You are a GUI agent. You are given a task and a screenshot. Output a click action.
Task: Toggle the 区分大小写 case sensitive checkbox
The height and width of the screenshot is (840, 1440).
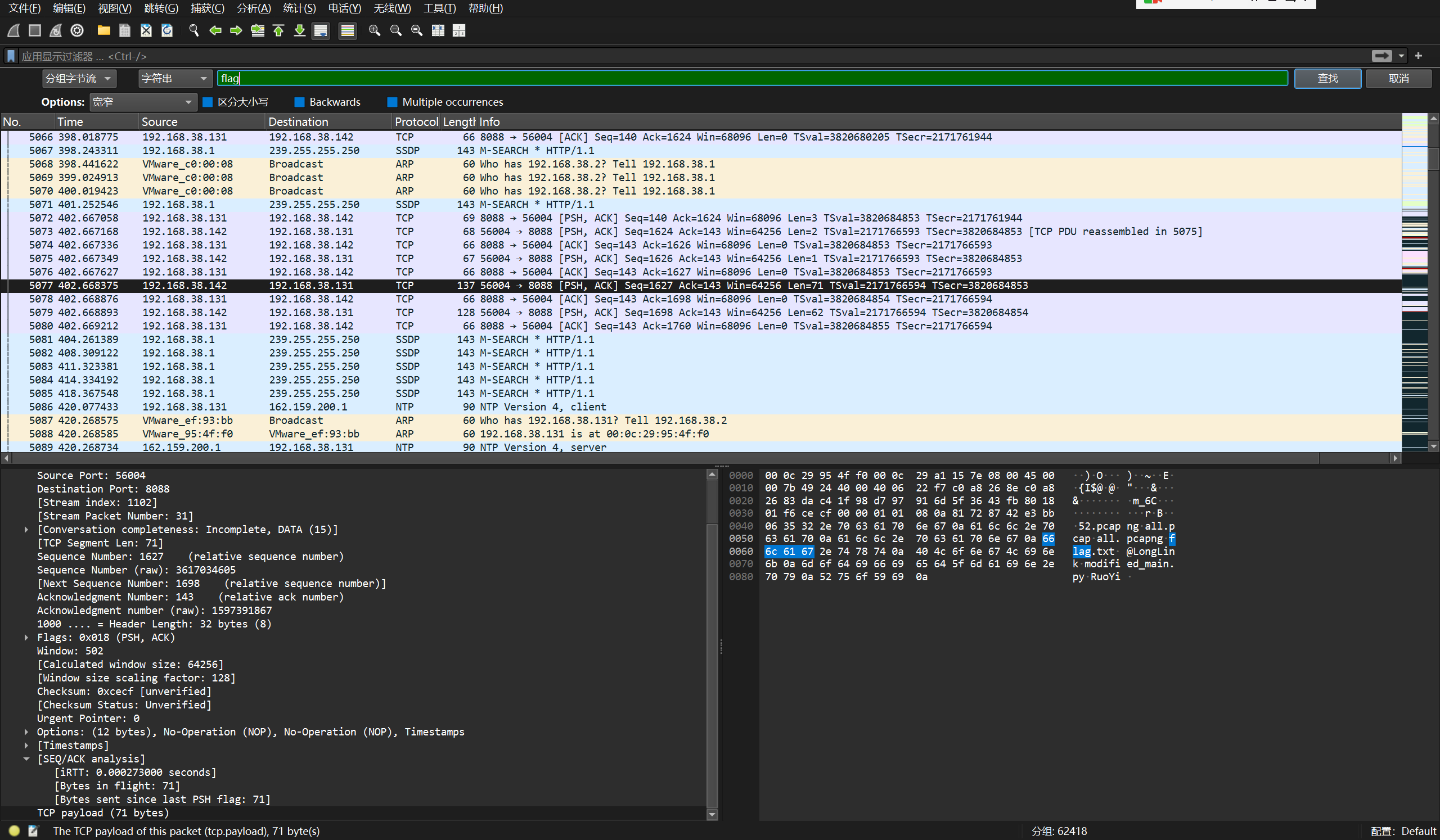tap(208, 102)
